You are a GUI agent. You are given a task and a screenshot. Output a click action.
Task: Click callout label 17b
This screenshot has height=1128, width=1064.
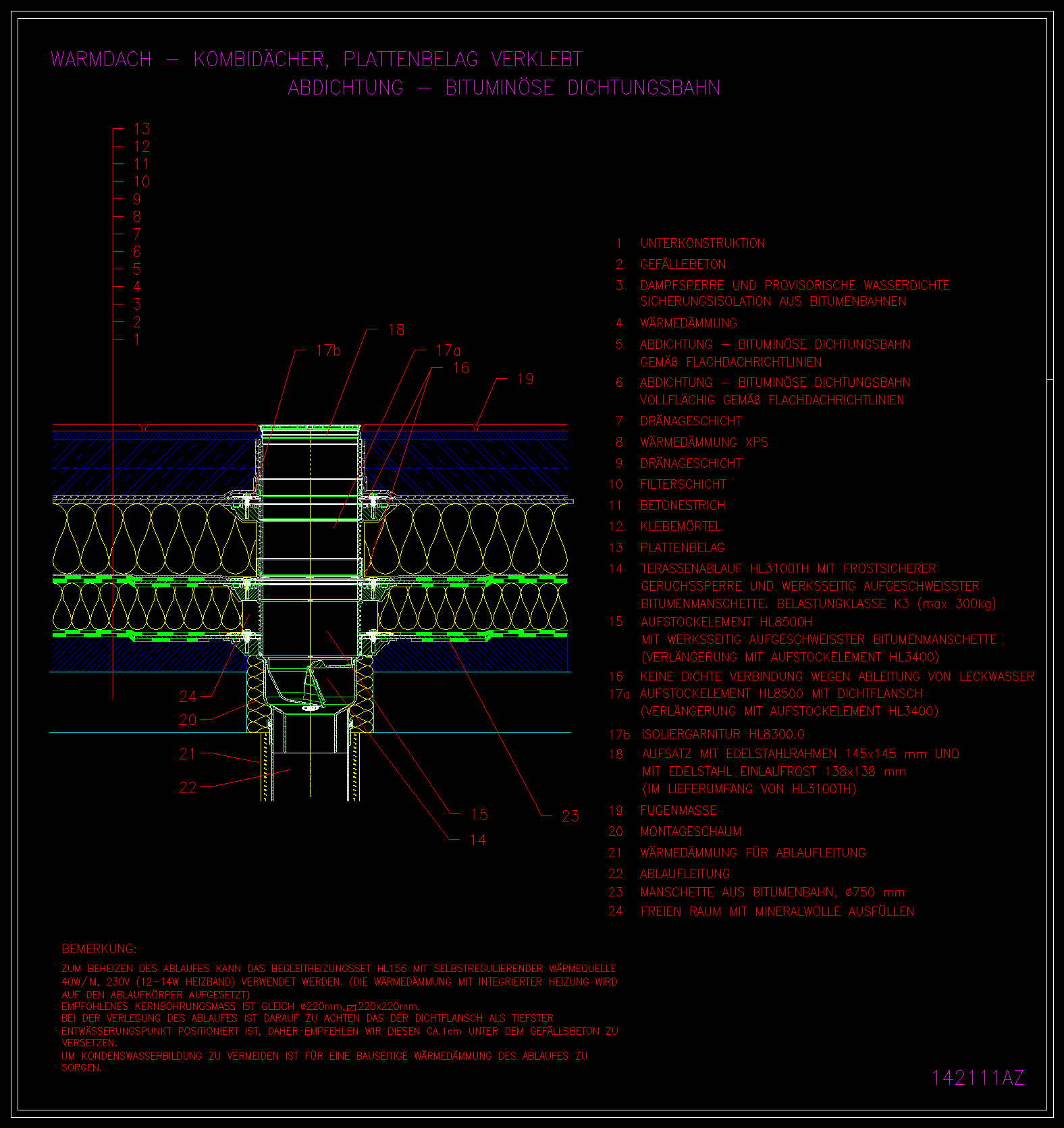[328, 350]
